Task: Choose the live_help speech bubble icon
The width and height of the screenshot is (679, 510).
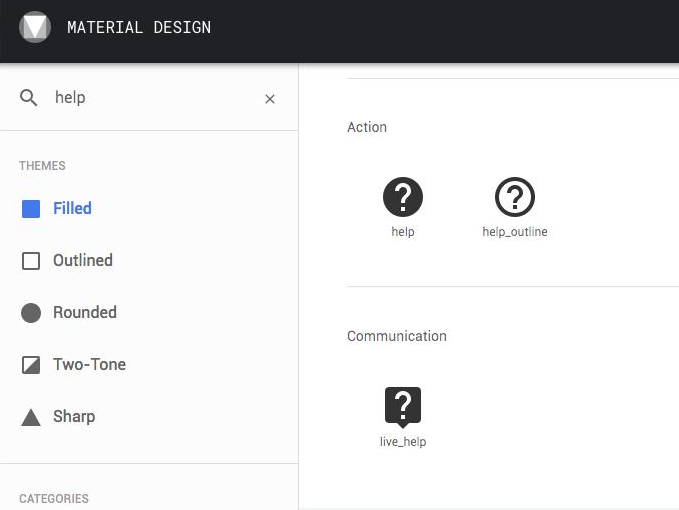Action: click(x=403, y=406)
